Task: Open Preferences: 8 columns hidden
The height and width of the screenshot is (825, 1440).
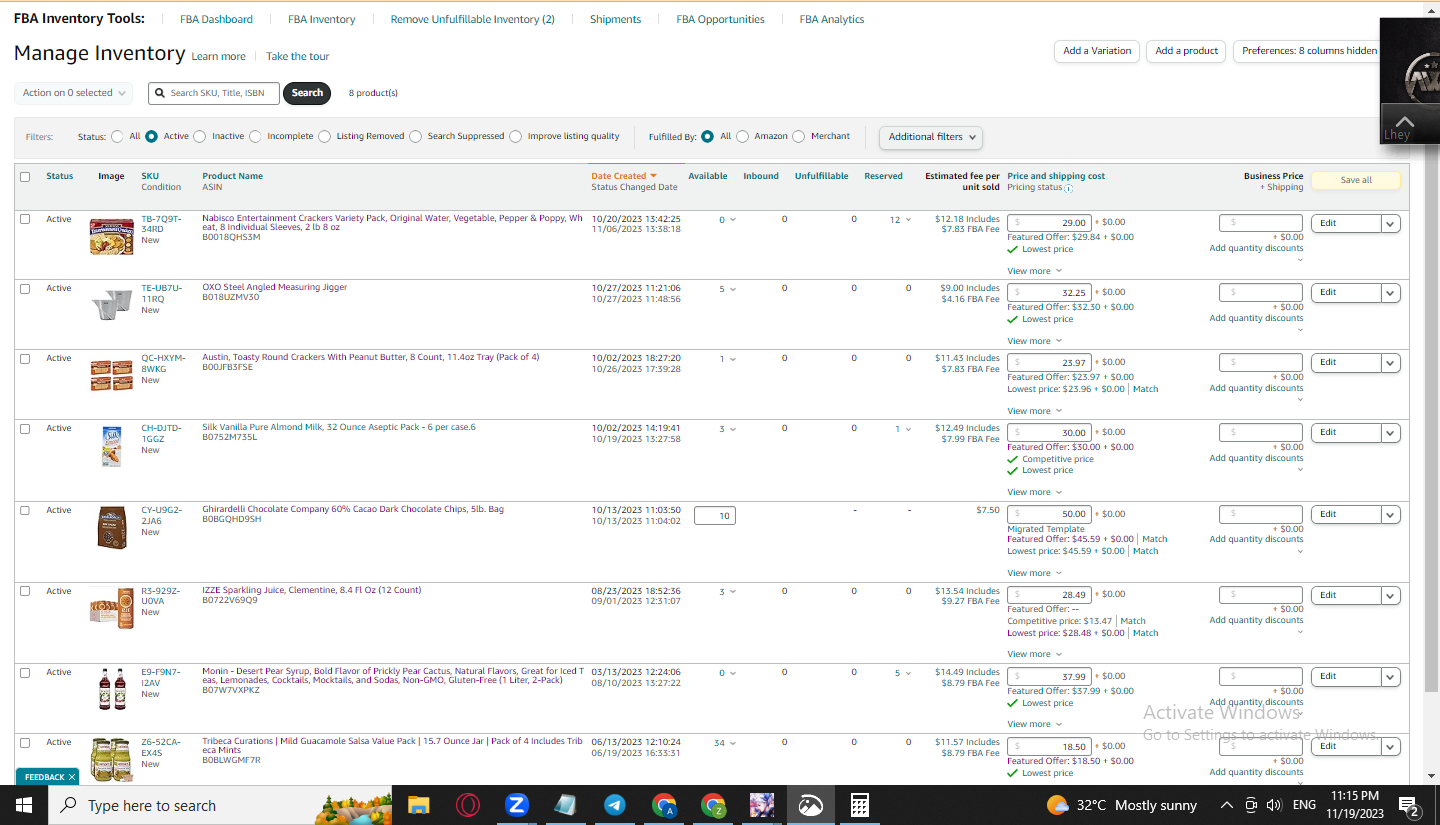Action: tap(1309, 51)
